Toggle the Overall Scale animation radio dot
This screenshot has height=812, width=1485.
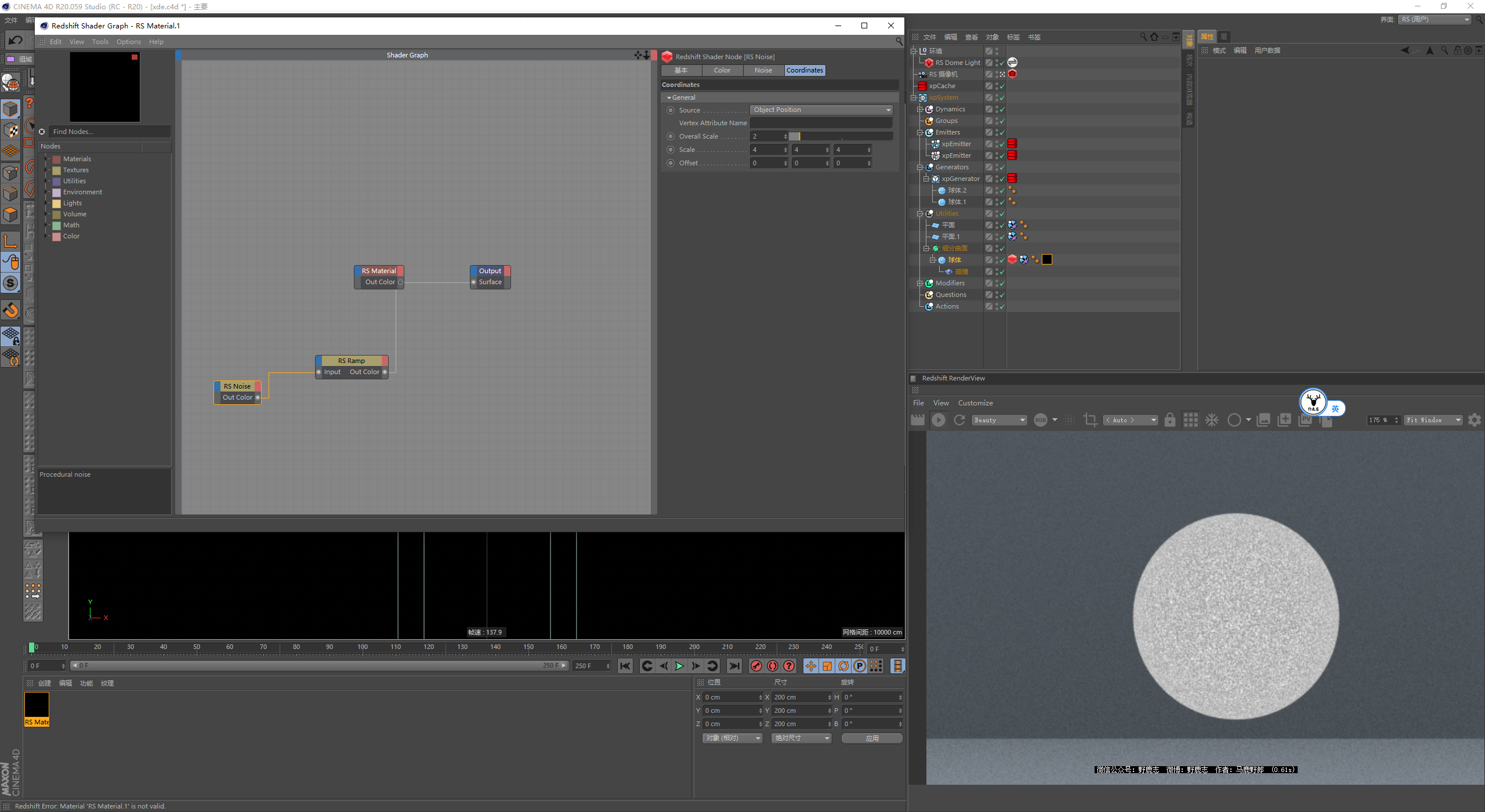pyautogui.click(x=671, y=136)
